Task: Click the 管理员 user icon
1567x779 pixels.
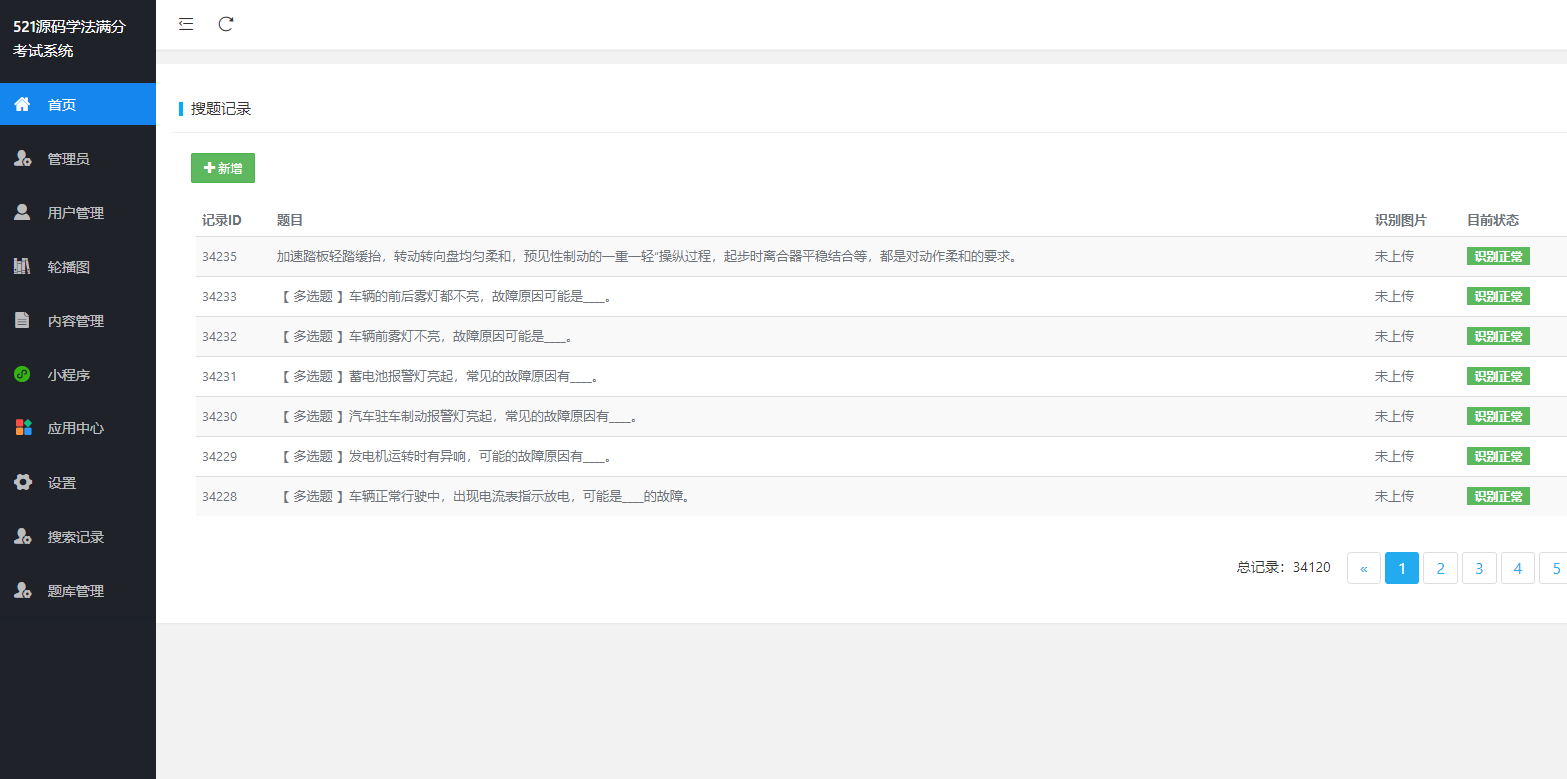Action: point(22,159)
